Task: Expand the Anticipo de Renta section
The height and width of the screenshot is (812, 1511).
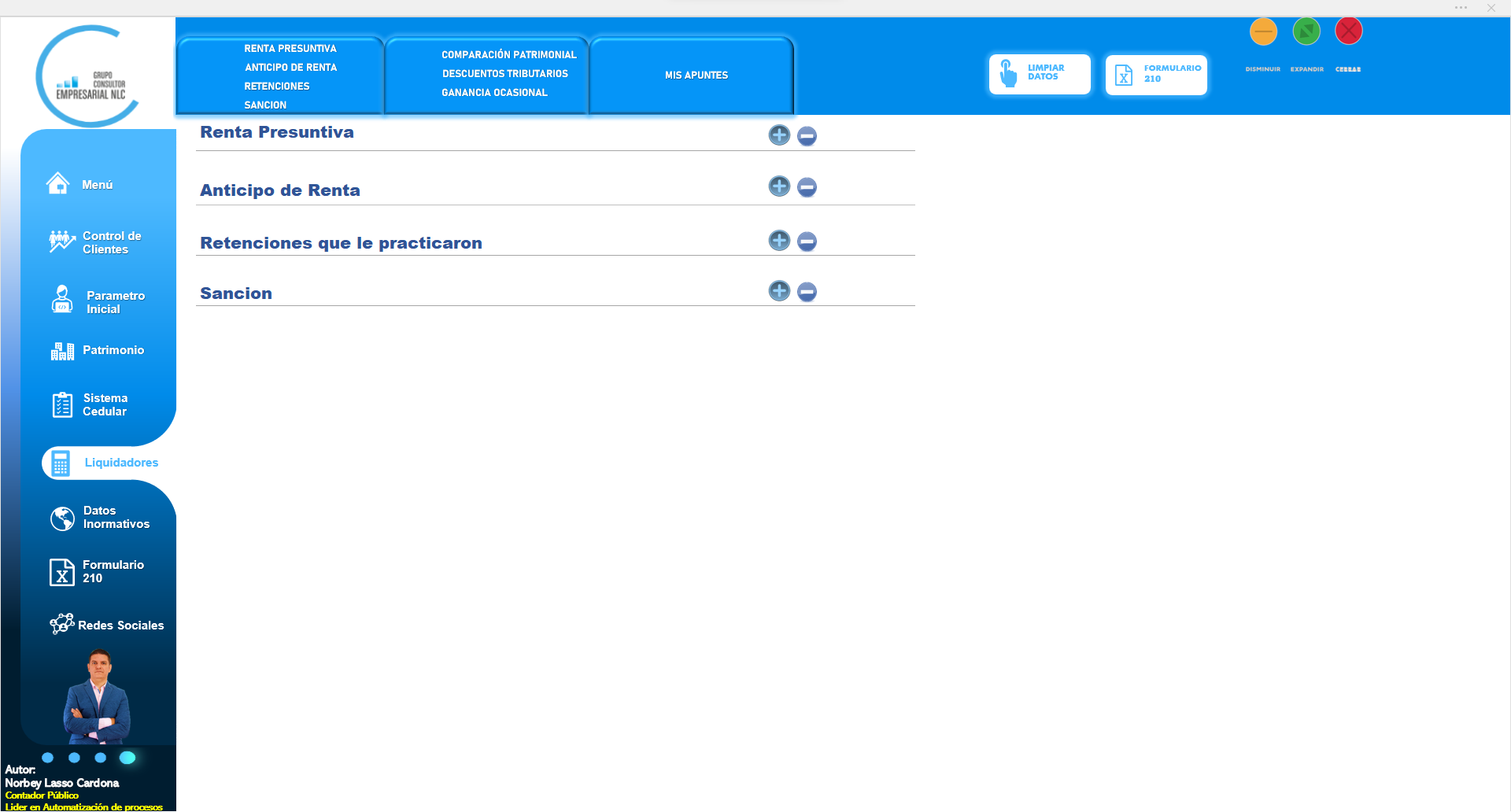Action: click(x=779, y=186)
